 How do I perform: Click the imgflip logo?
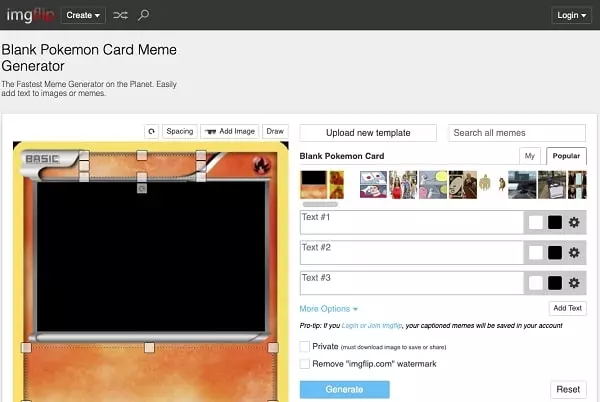[x=30, y=15]
